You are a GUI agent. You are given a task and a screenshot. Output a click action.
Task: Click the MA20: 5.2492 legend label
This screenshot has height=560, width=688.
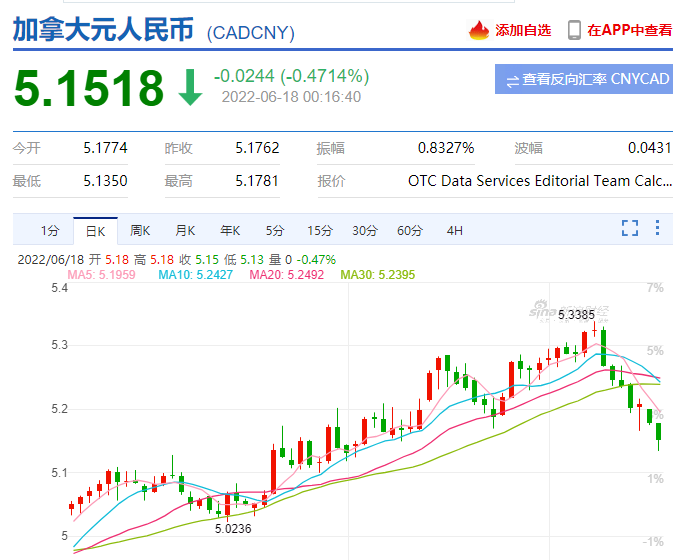[287, 275]
